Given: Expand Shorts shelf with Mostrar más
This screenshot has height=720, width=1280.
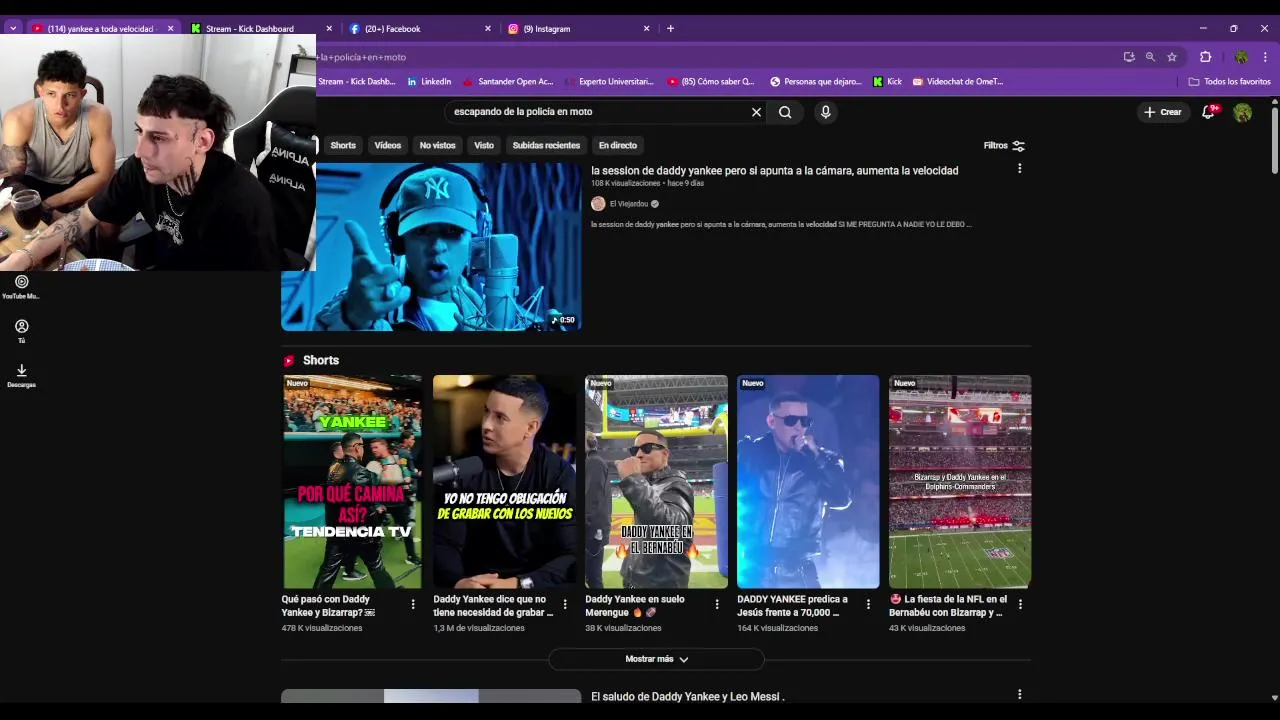Looking at the screenshot, I should [656, 659].
